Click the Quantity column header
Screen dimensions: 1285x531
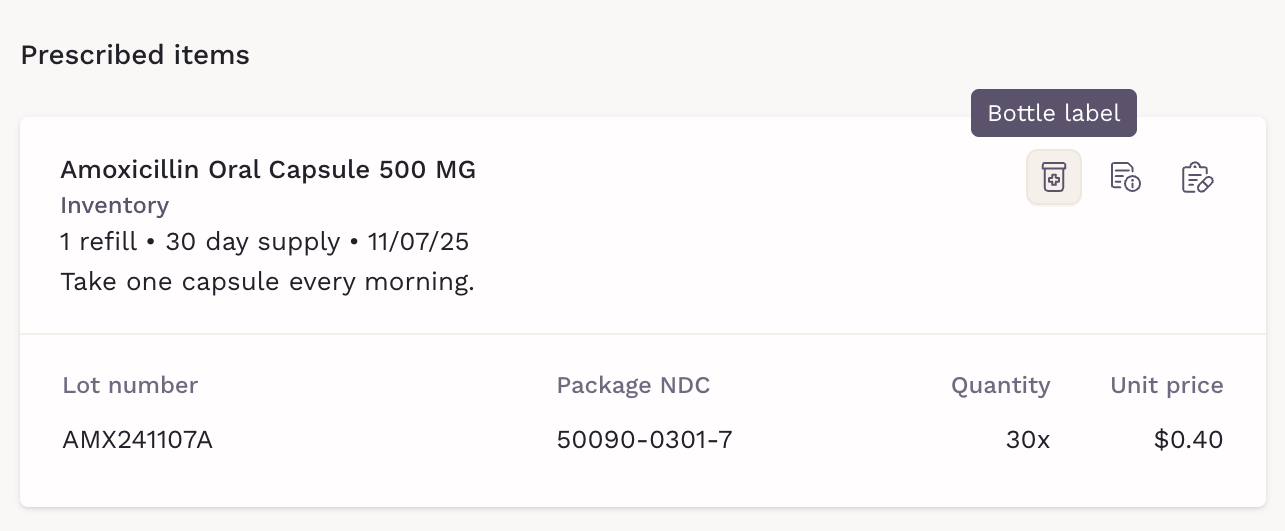tap(1000, 386)
